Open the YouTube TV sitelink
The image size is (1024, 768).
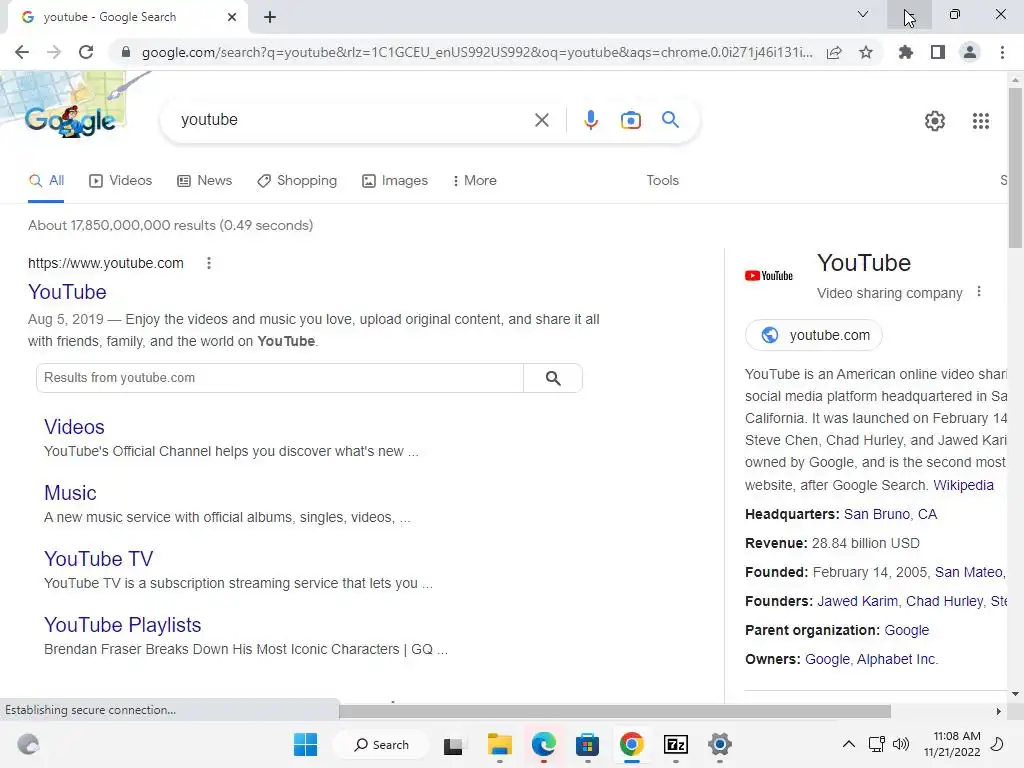[x=99, y=559]
